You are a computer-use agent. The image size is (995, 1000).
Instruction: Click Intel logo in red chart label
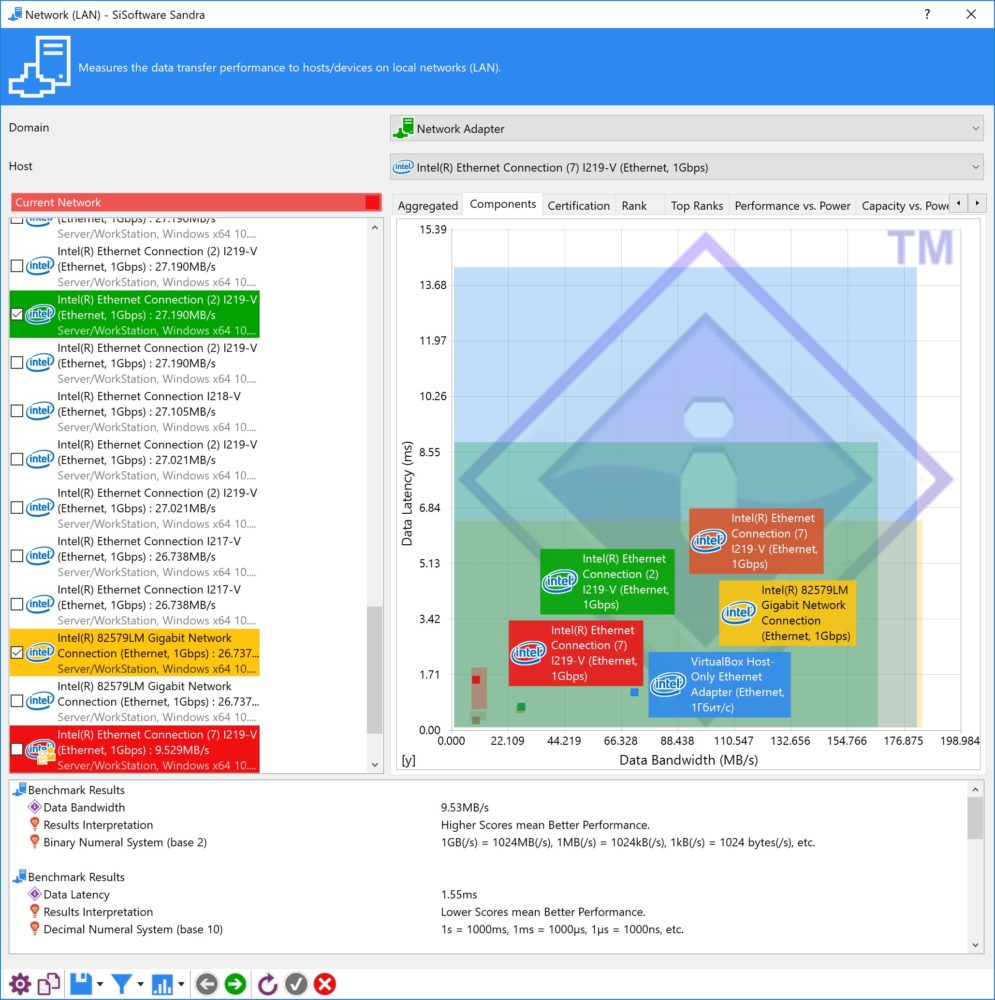click(528, 652)
